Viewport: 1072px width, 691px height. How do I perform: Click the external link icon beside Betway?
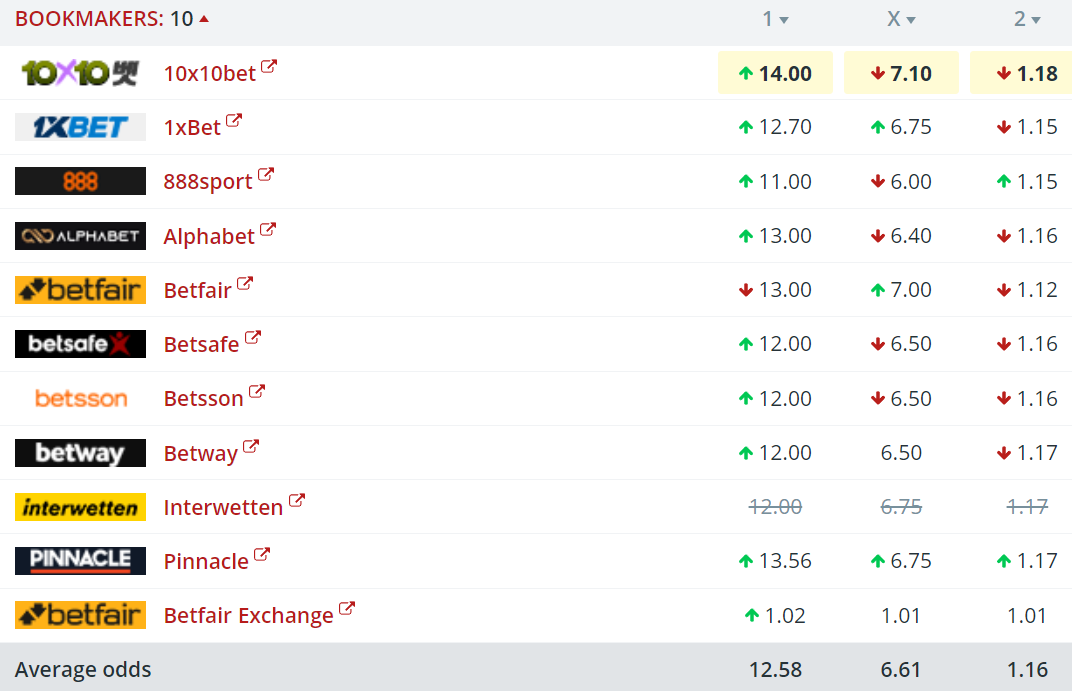[x=251, y=447]
